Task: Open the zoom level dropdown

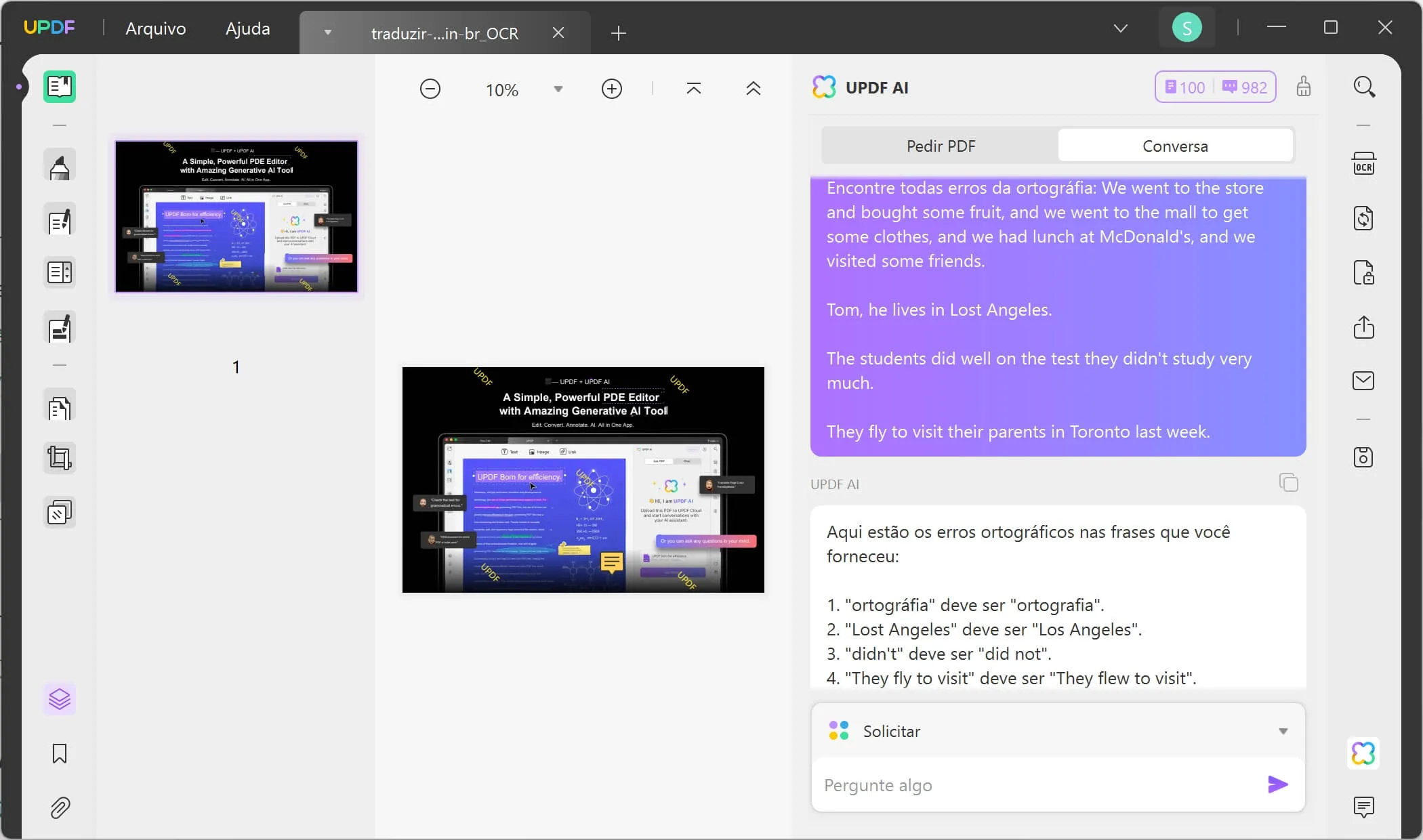Action: pyautogui.click(x=558, y=89)
